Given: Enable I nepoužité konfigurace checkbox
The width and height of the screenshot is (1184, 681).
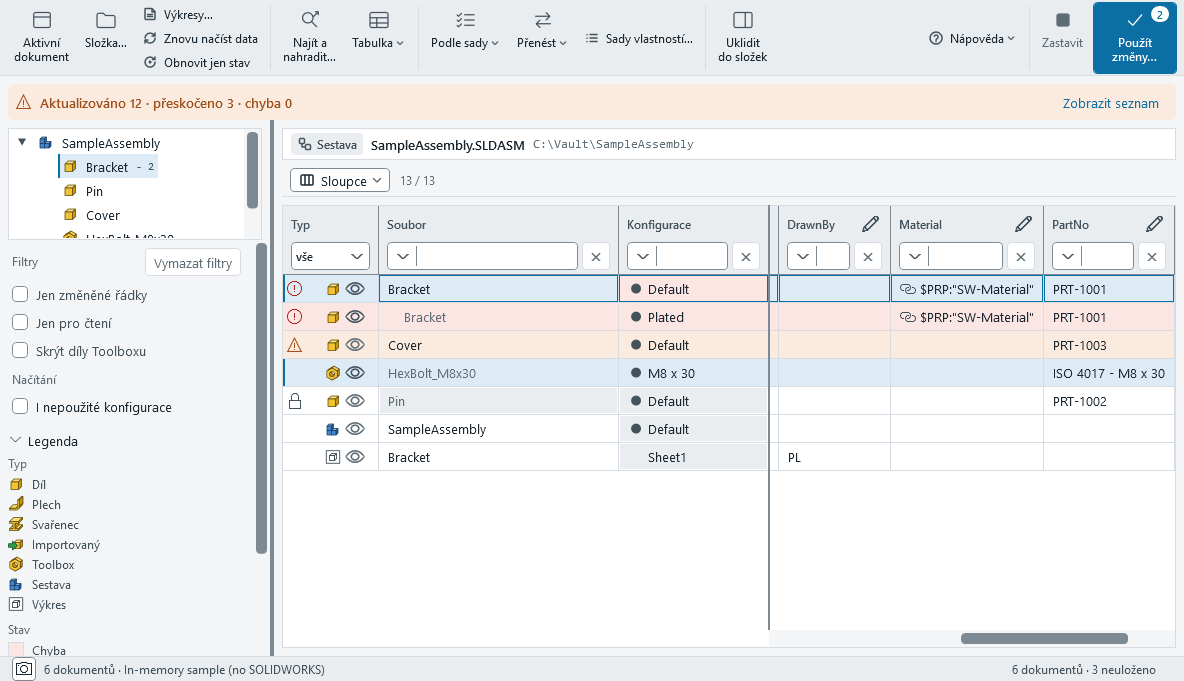Looking at the screenshot, I should tap(20, 406).
